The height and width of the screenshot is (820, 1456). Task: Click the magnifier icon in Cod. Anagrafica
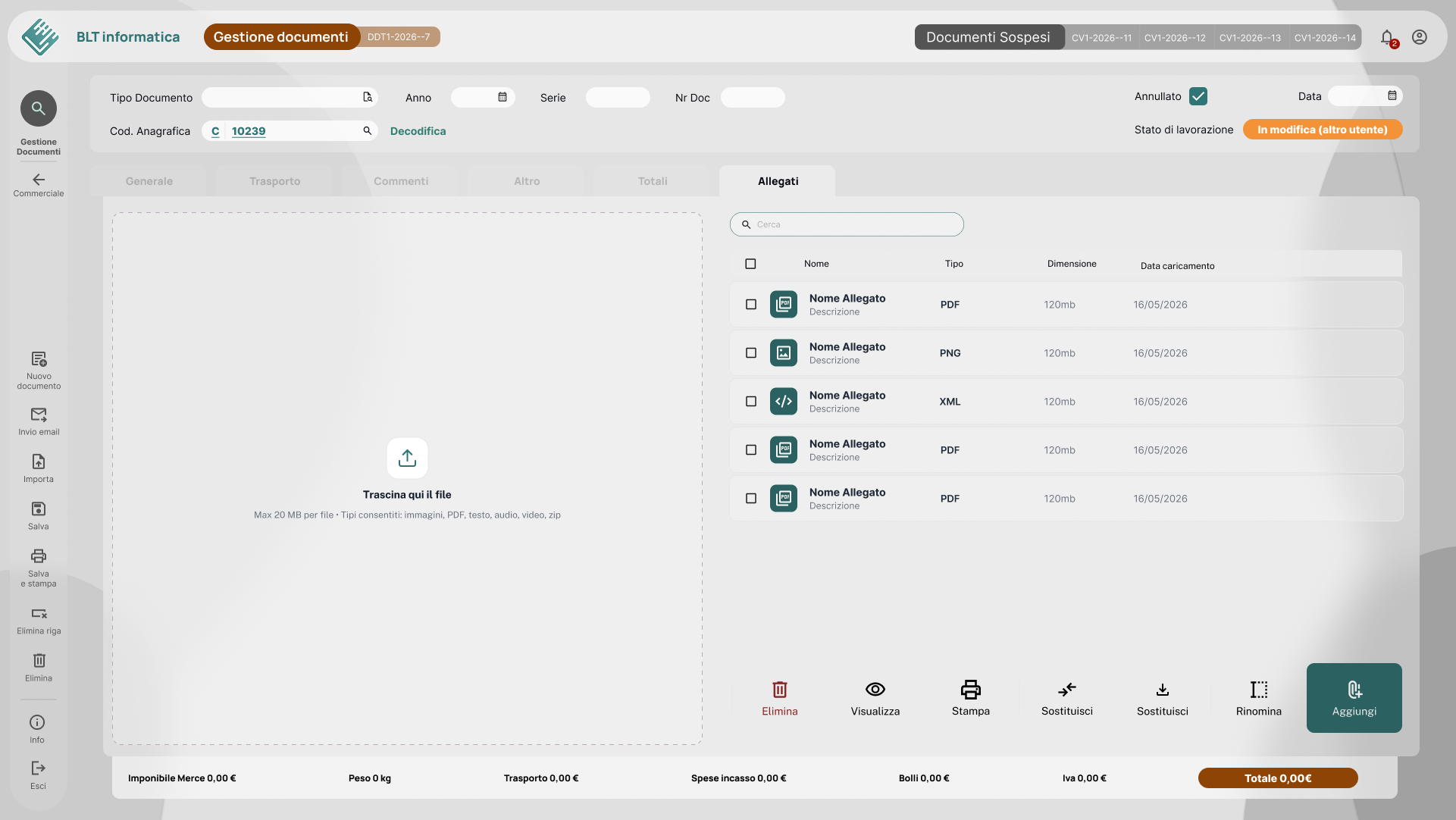pyautogui.click(x=368, y=130)
